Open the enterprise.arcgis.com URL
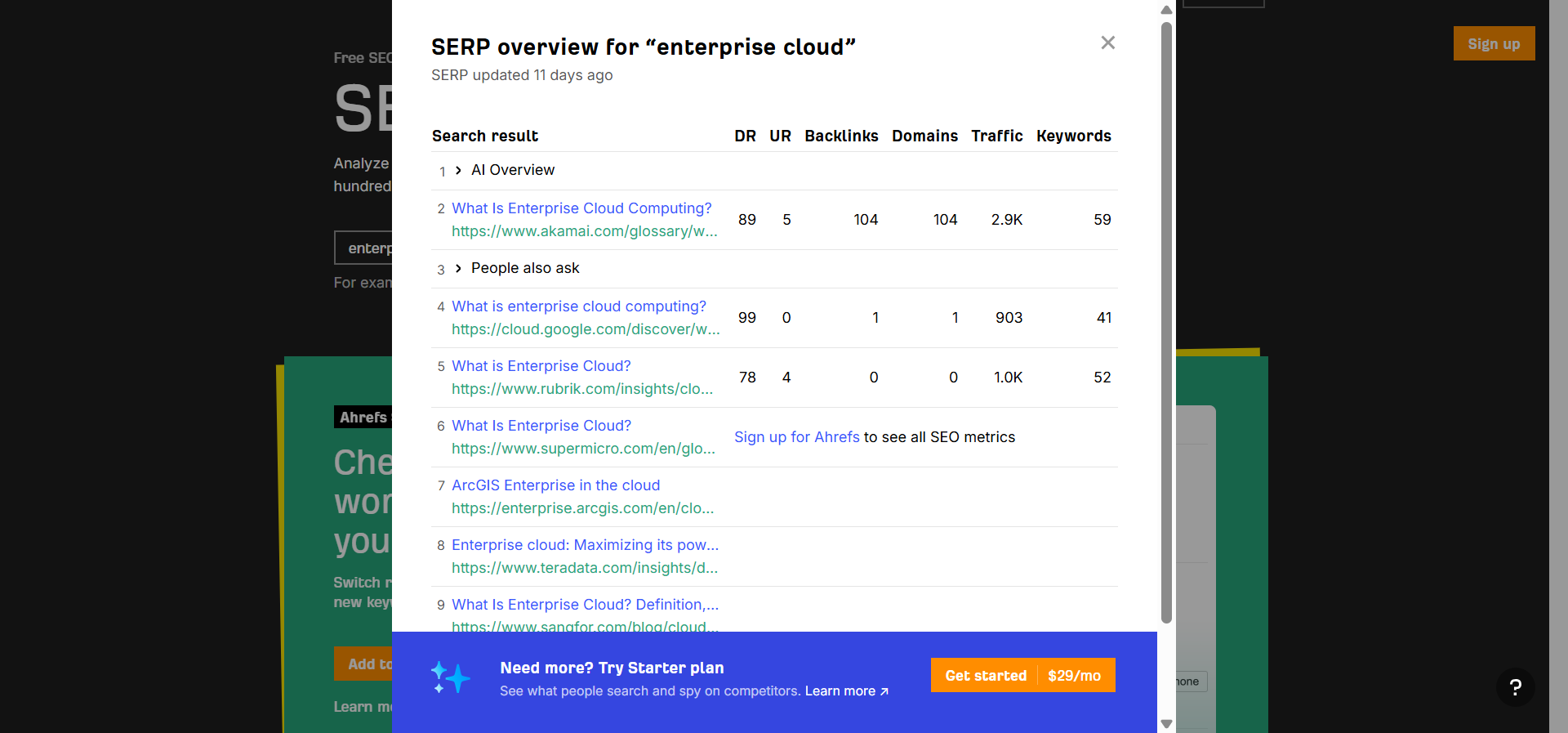This screenshot has width=1568, height=733. [x=583, y=508]
